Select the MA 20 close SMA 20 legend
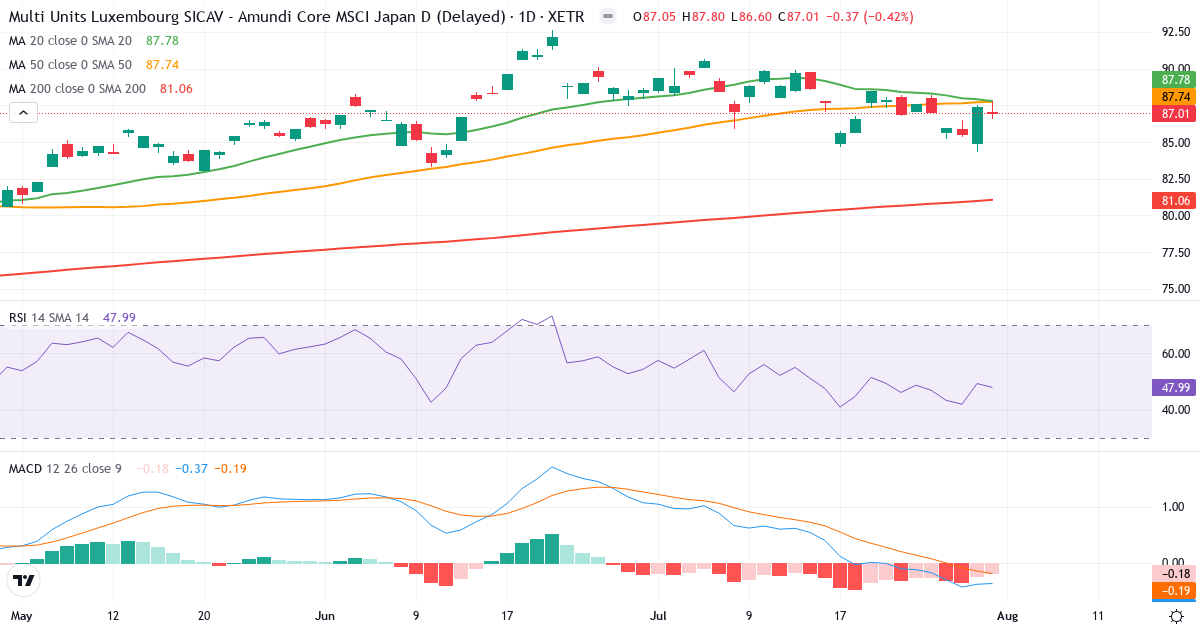The image size is (1200, 630). click(x=70, y=40)
